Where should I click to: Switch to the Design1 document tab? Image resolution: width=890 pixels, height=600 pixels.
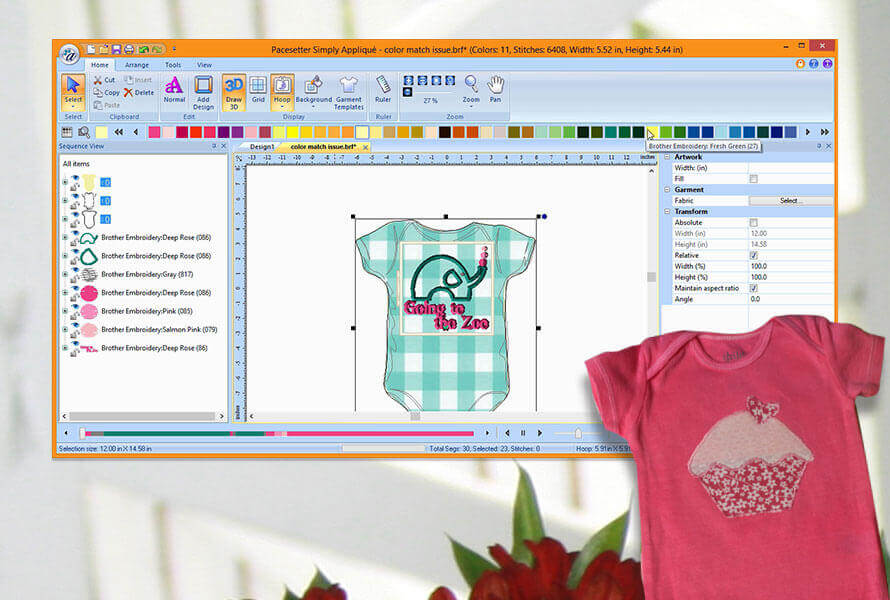[262, 147]
